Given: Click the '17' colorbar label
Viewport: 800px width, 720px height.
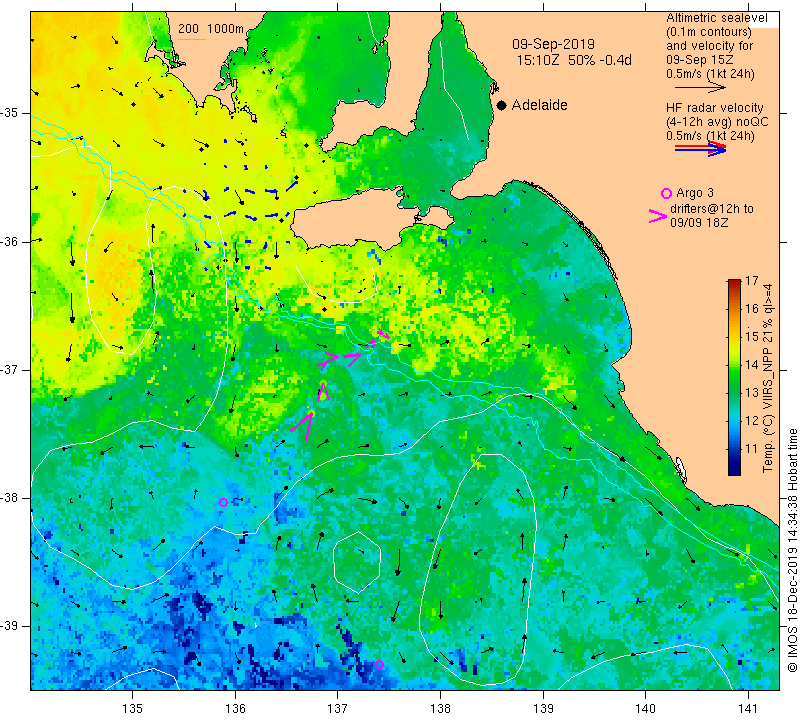Looking at the screenshot, I should tap(752, 281).
